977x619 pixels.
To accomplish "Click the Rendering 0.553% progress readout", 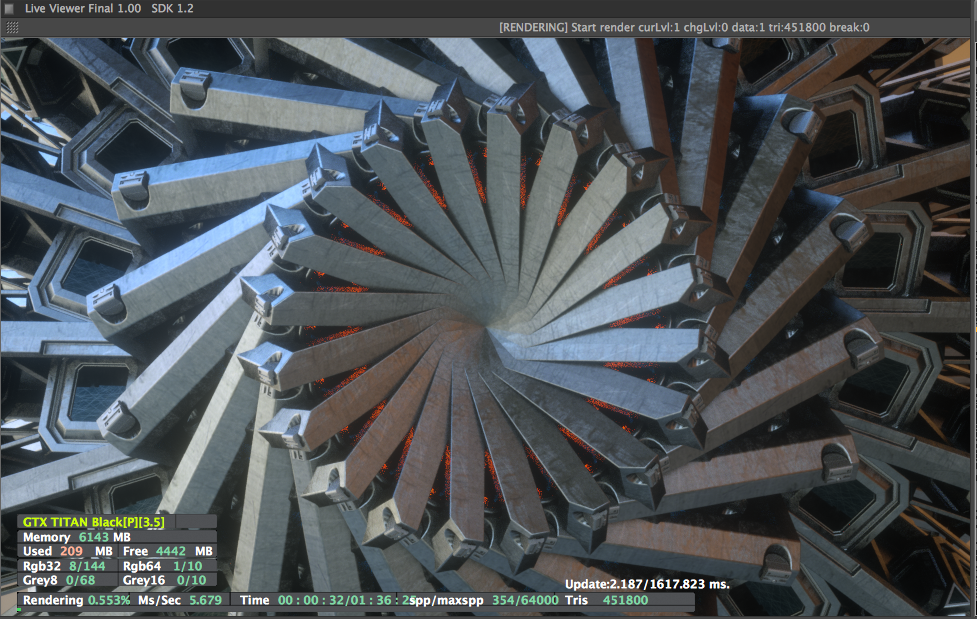I will (x=77, y=600).
